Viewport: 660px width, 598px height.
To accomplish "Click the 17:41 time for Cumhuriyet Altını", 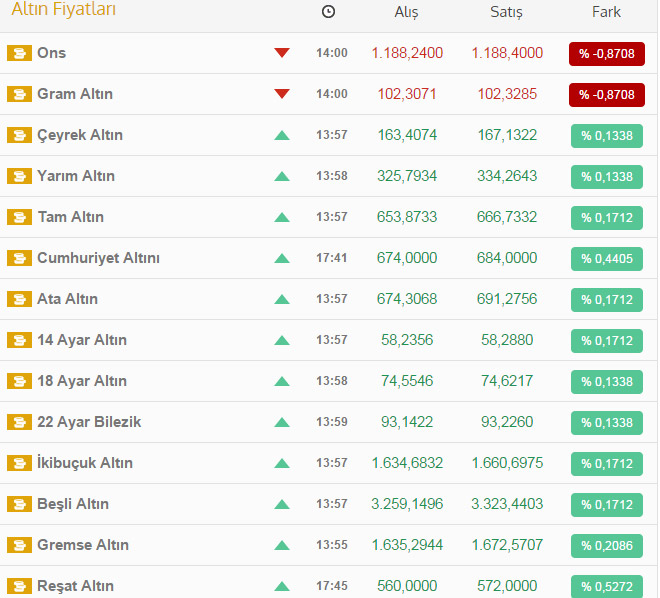I will coord(332,258).
